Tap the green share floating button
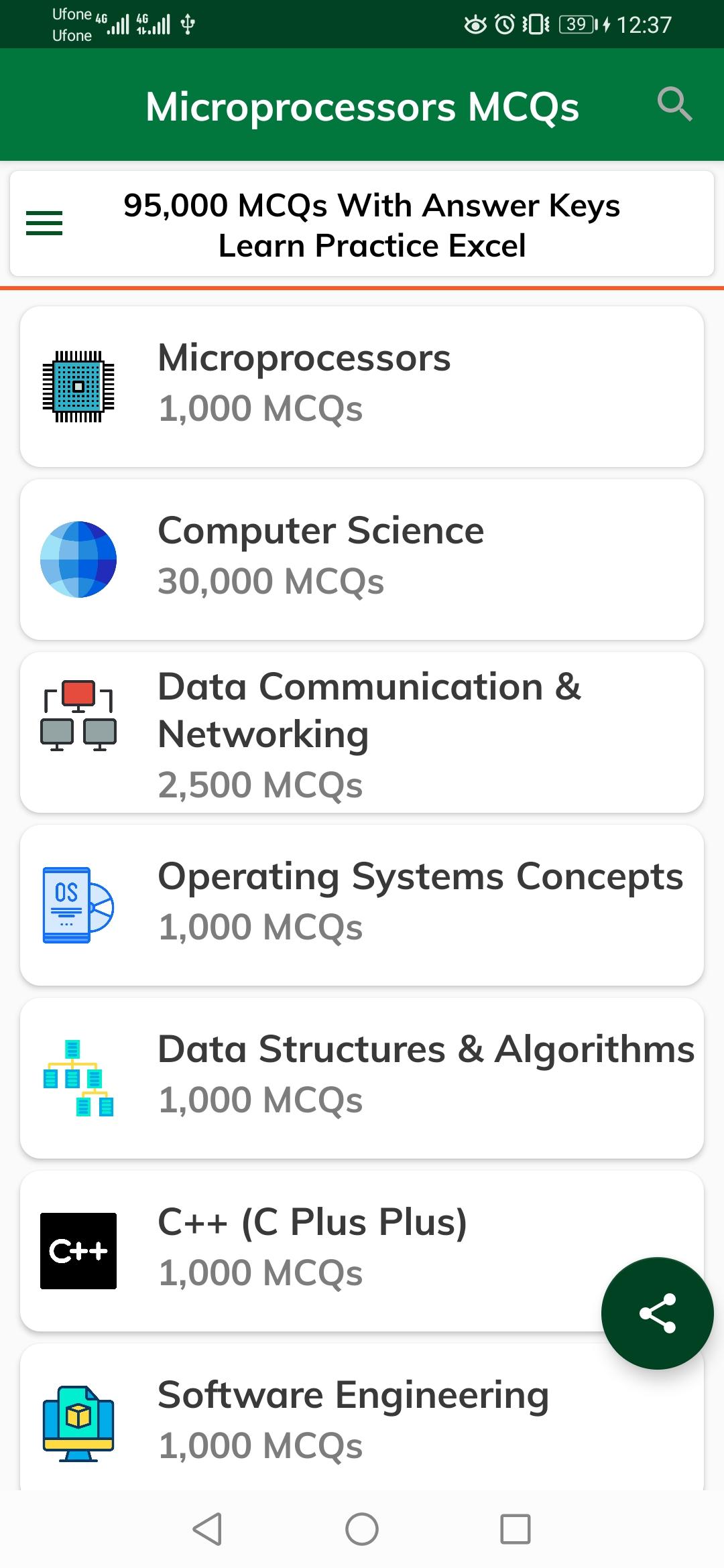This screenshot has width=724, height=1568. pos(657,1313)
